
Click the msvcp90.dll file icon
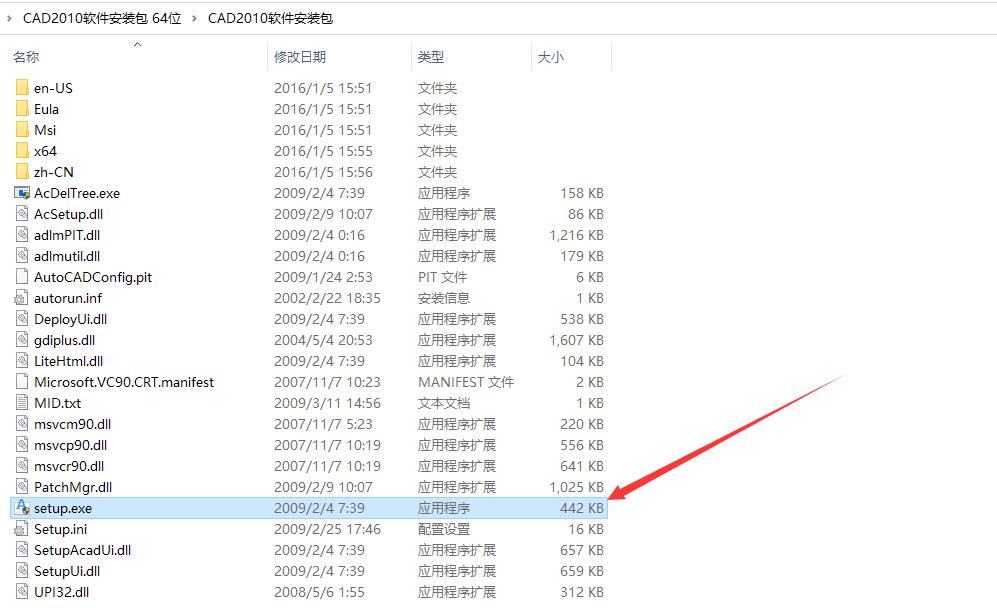(22, 445)
